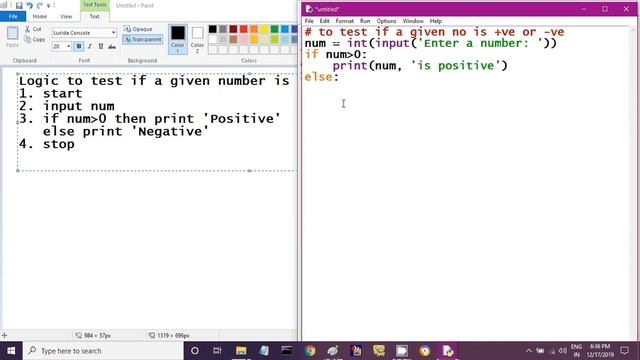Screen dimensions: 640x360
Task: Select Transparent background option
Action: pos(142,39)
